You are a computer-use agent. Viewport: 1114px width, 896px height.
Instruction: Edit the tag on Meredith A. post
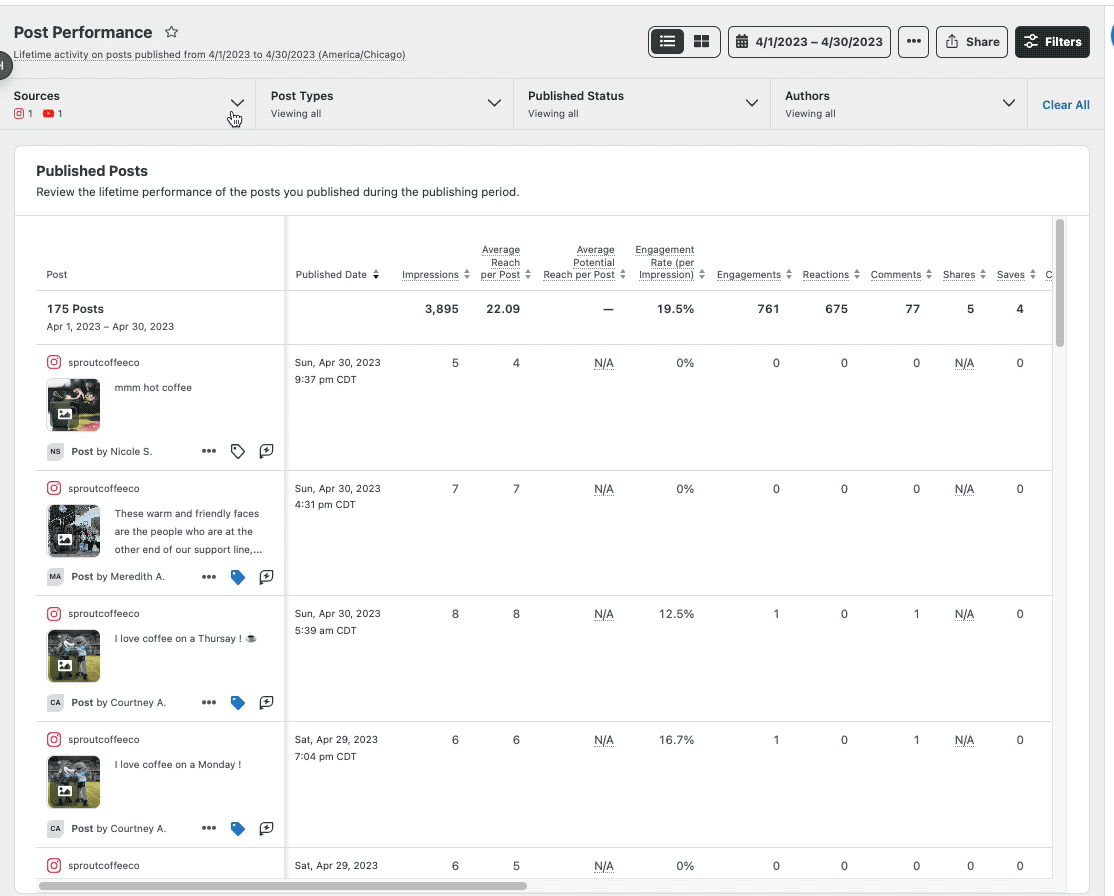[x=237, y=577]
